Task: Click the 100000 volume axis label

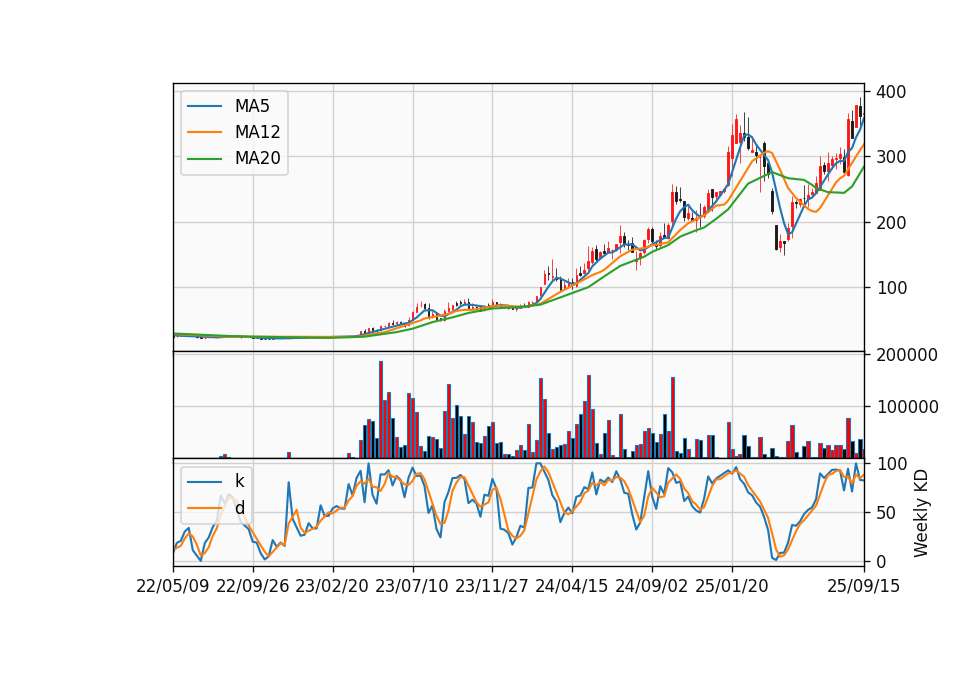Action: (907, 407)
